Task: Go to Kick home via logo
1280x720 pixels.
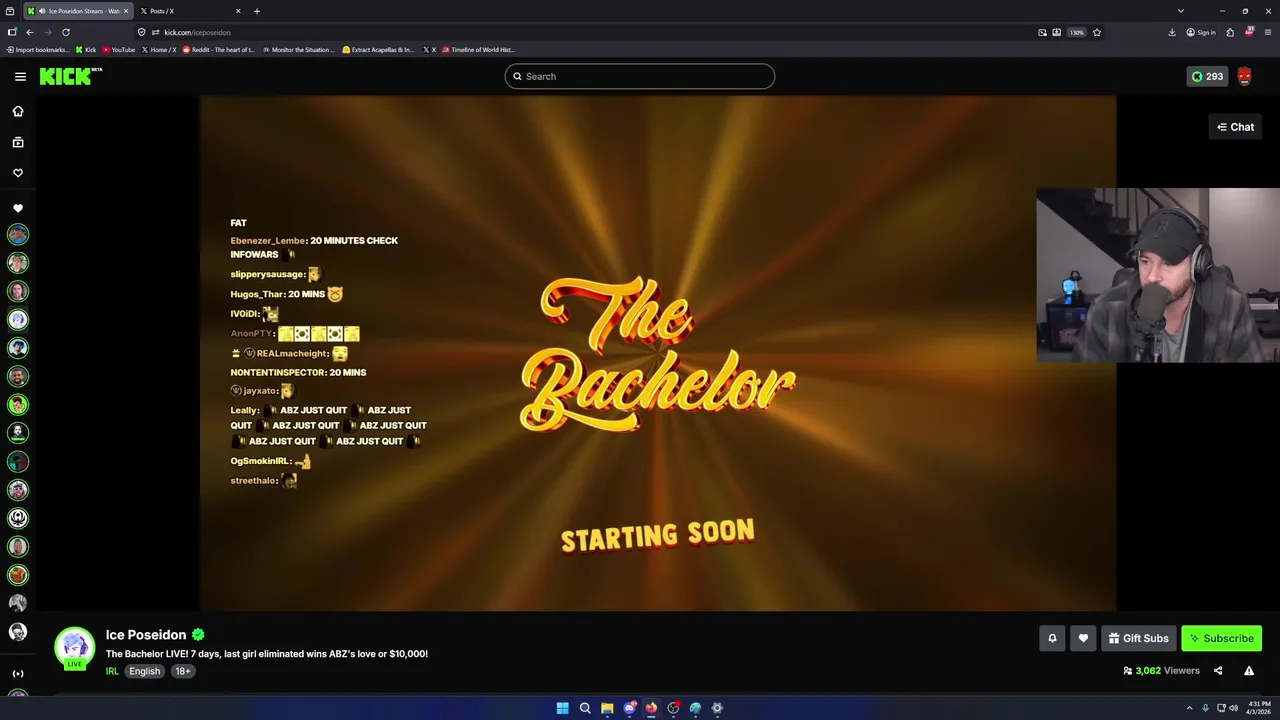Action: (71, 76)
